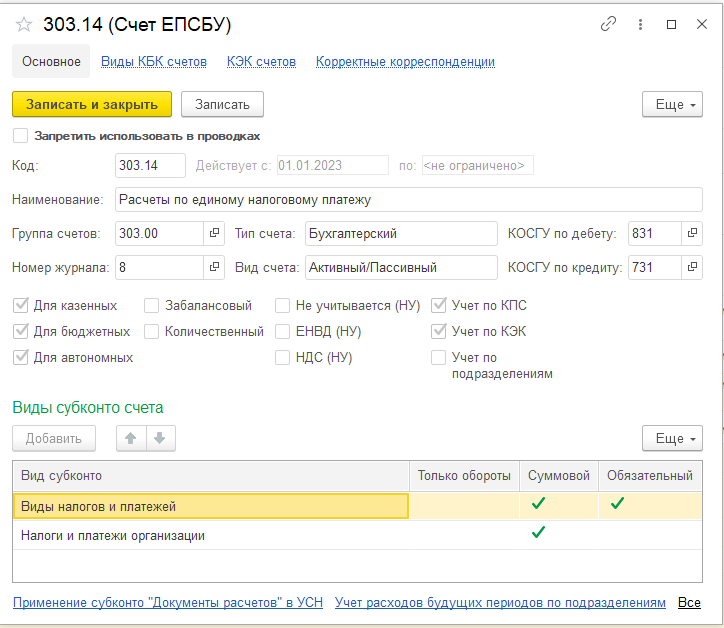724x628 pixels.
Task: Click the Записать и закрыть button
Action: coord(92,104)
